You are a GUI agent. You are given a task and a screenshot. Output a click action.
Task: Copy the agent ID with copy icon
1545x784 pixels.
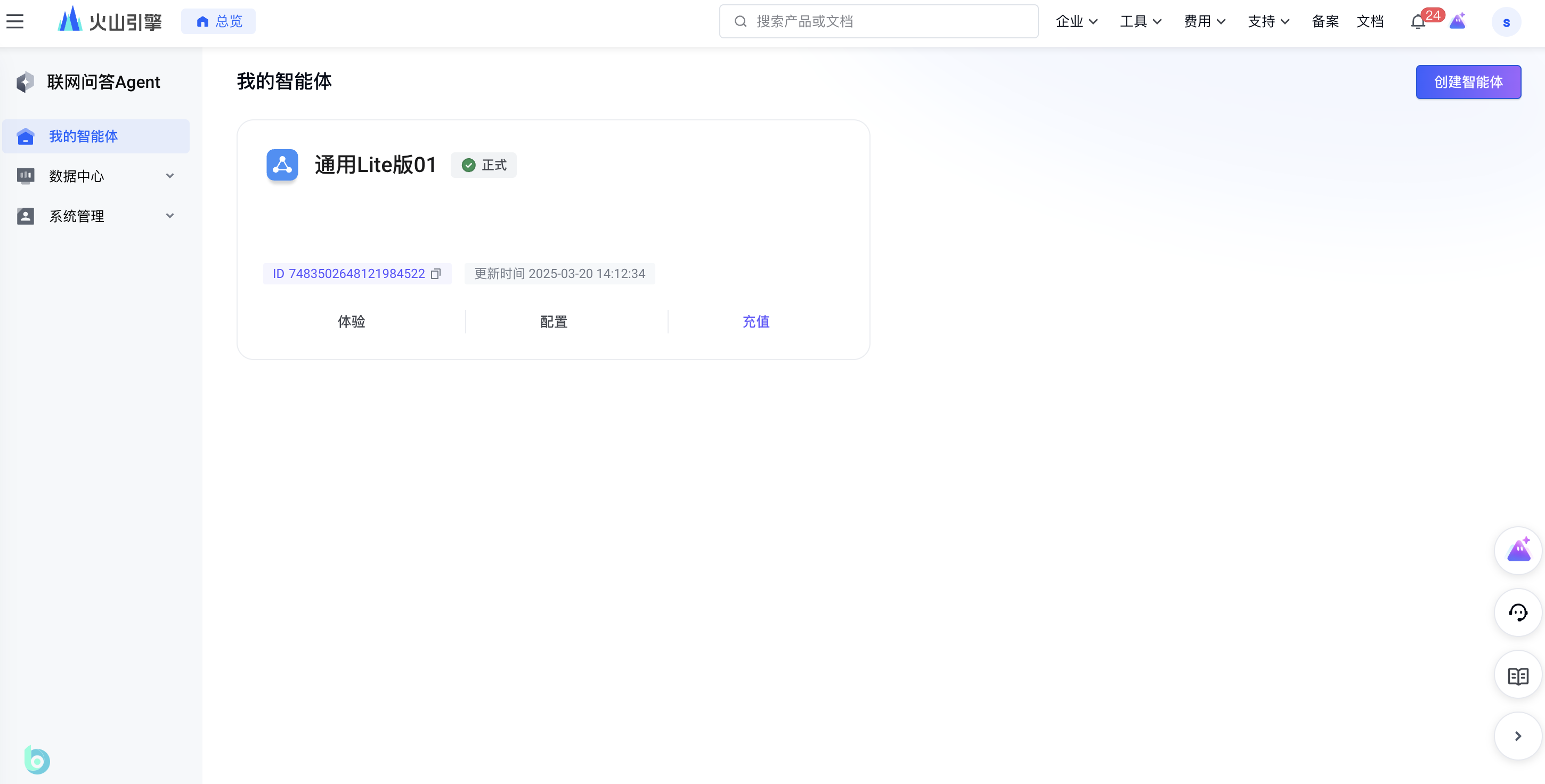[x=436, y=274]
